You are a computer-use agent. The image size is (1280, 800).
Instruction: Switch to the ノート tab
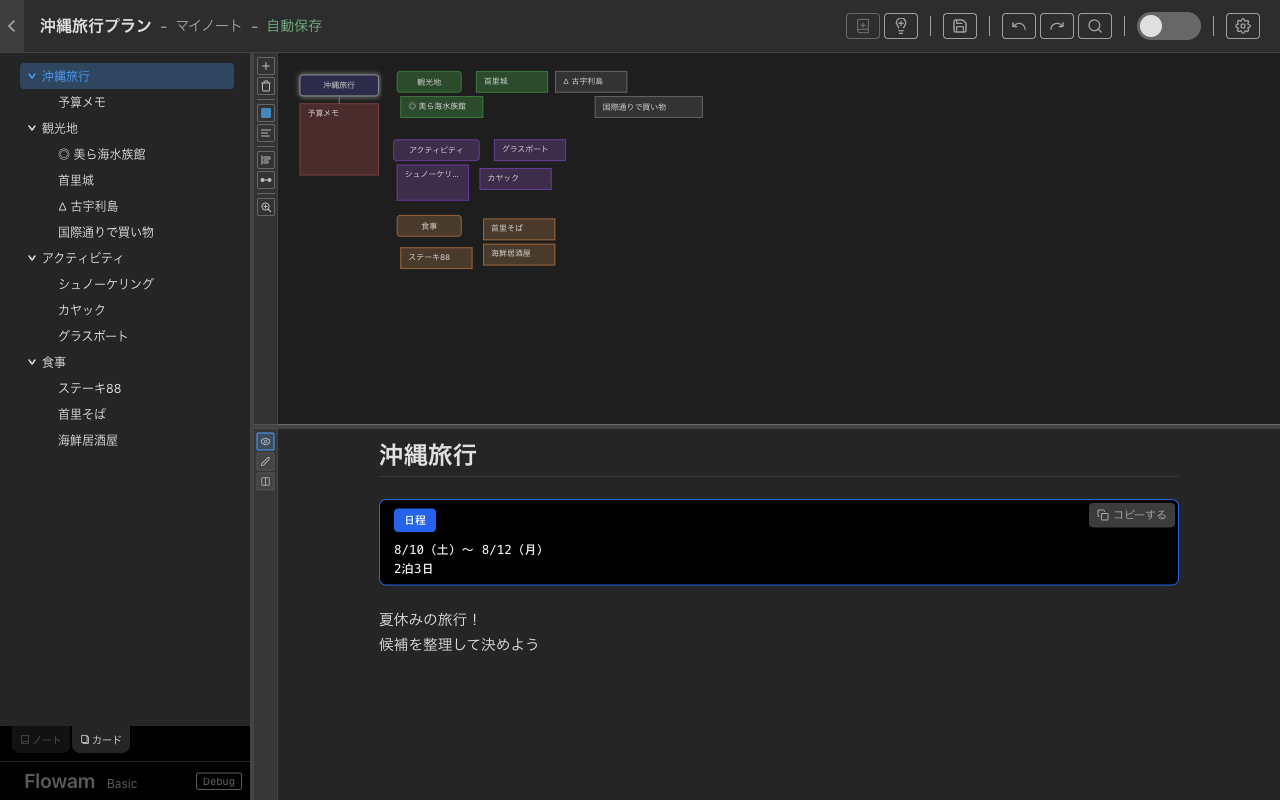[41, 740]
